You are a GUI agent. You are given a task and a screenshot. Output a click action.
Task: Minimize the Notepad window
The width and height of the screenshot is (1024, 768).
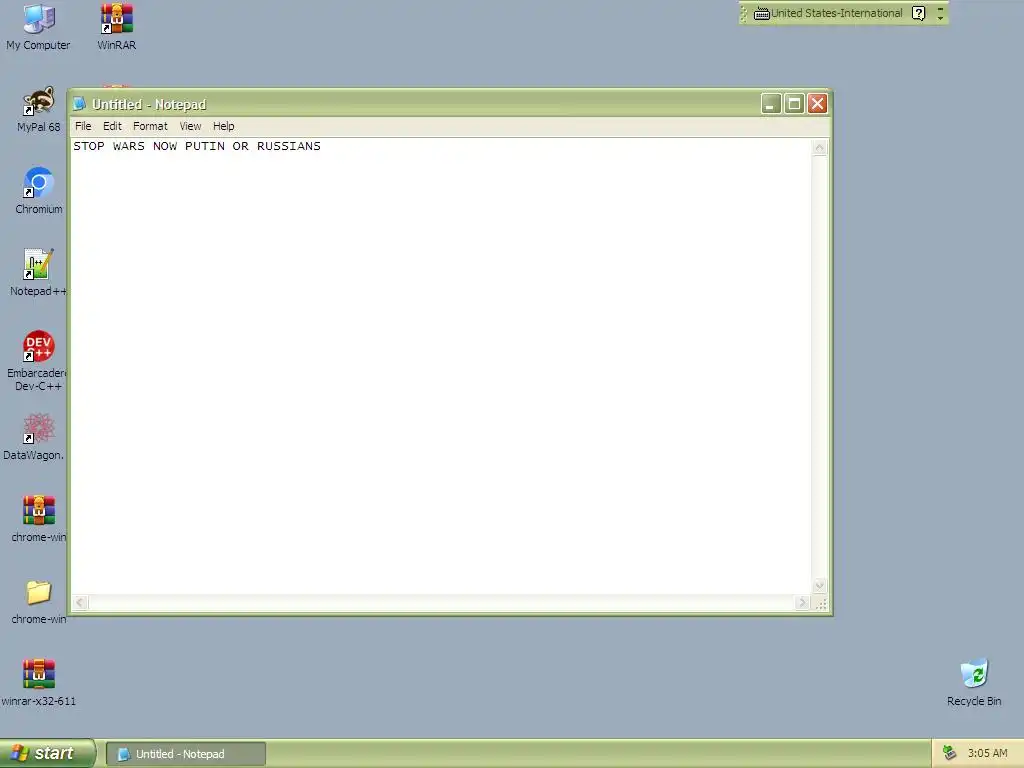(771, 104)
